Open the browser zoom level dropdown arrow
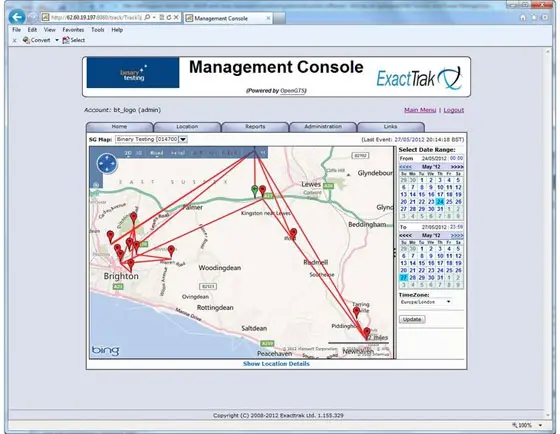Screen dimensions: 560x434 (540, 425)
